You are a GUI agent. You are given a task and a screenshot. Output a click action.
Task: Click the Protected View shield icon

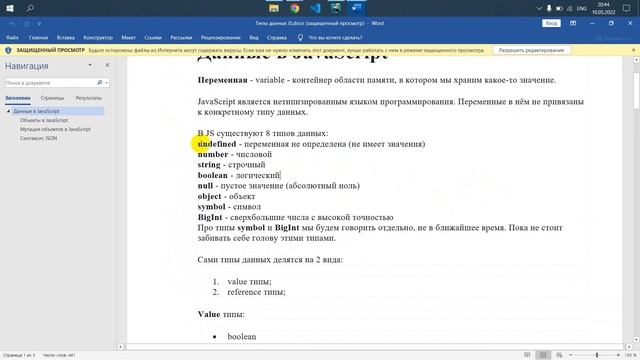pos(8,50)
